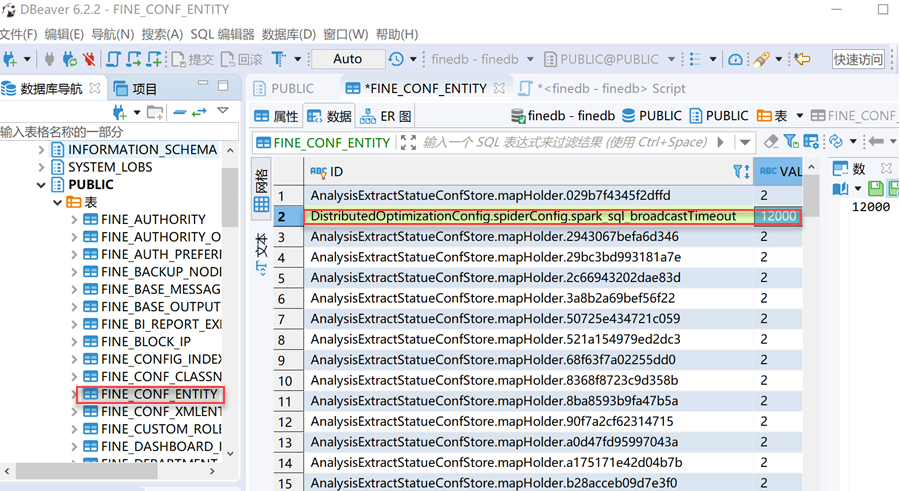Switch to text view (文本) side button

(261, 254)
